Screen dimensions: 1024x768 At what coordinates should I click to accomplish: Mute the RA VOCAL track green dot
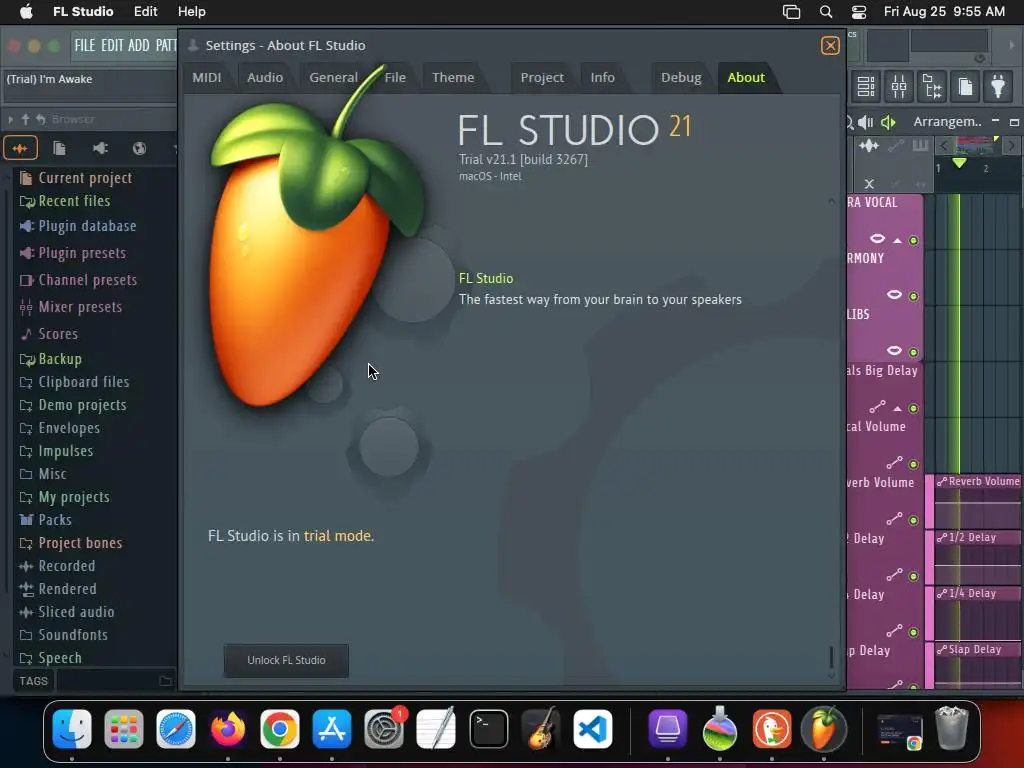(x=914, y=240)
